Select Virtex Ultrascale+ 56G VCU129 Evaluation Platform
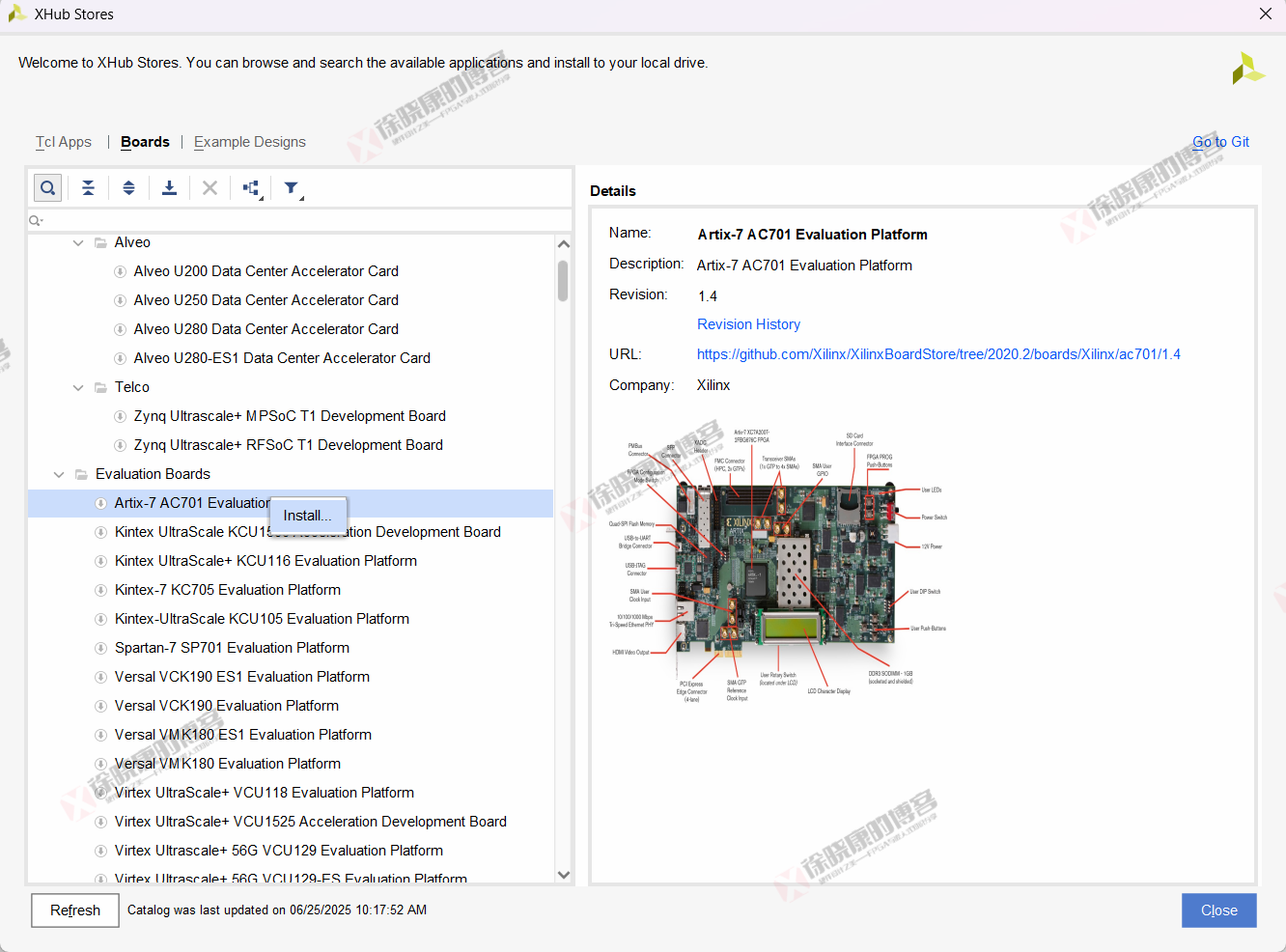 click(279, 851)
